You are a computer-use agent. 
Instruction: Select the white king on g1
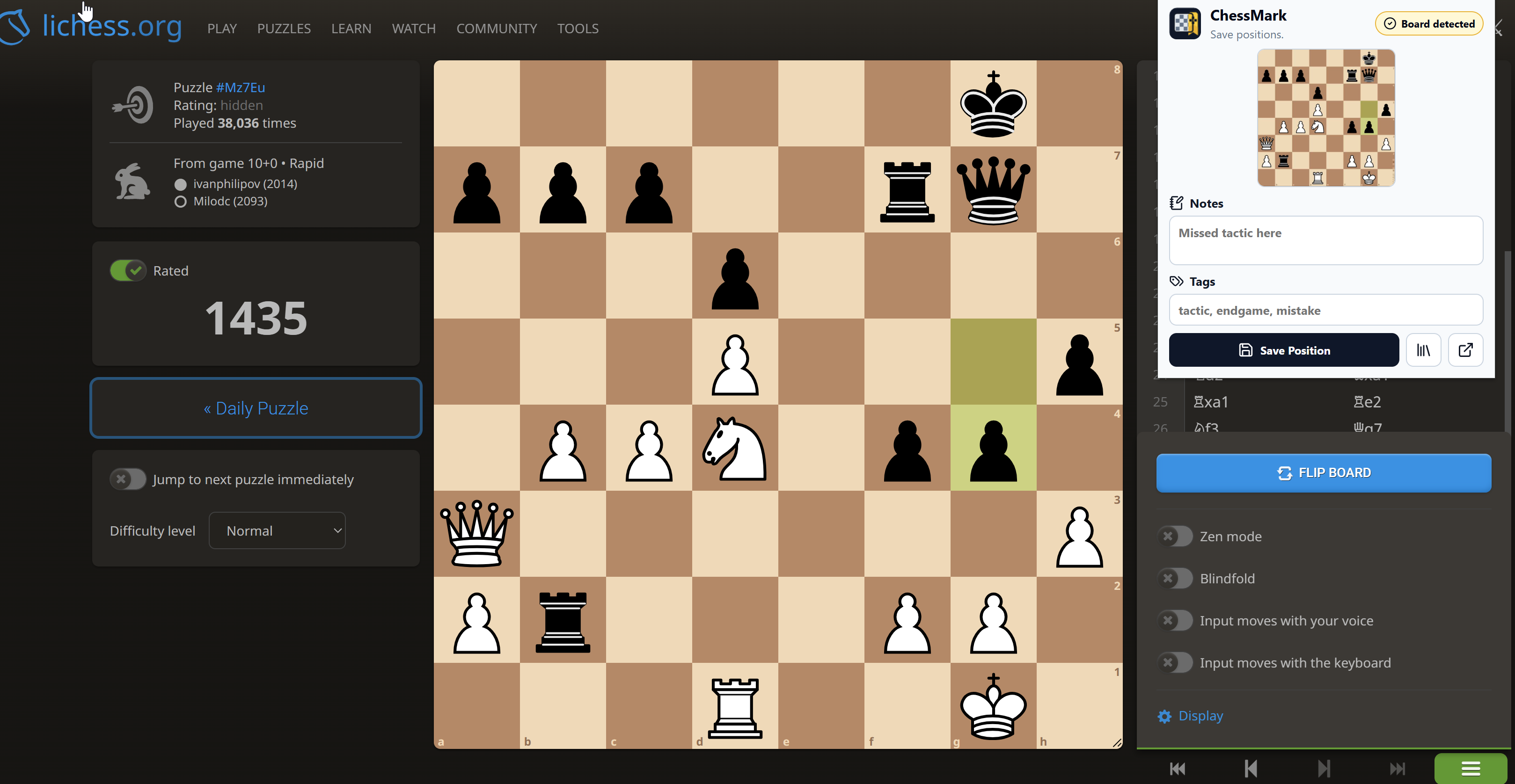click(993, 706)
